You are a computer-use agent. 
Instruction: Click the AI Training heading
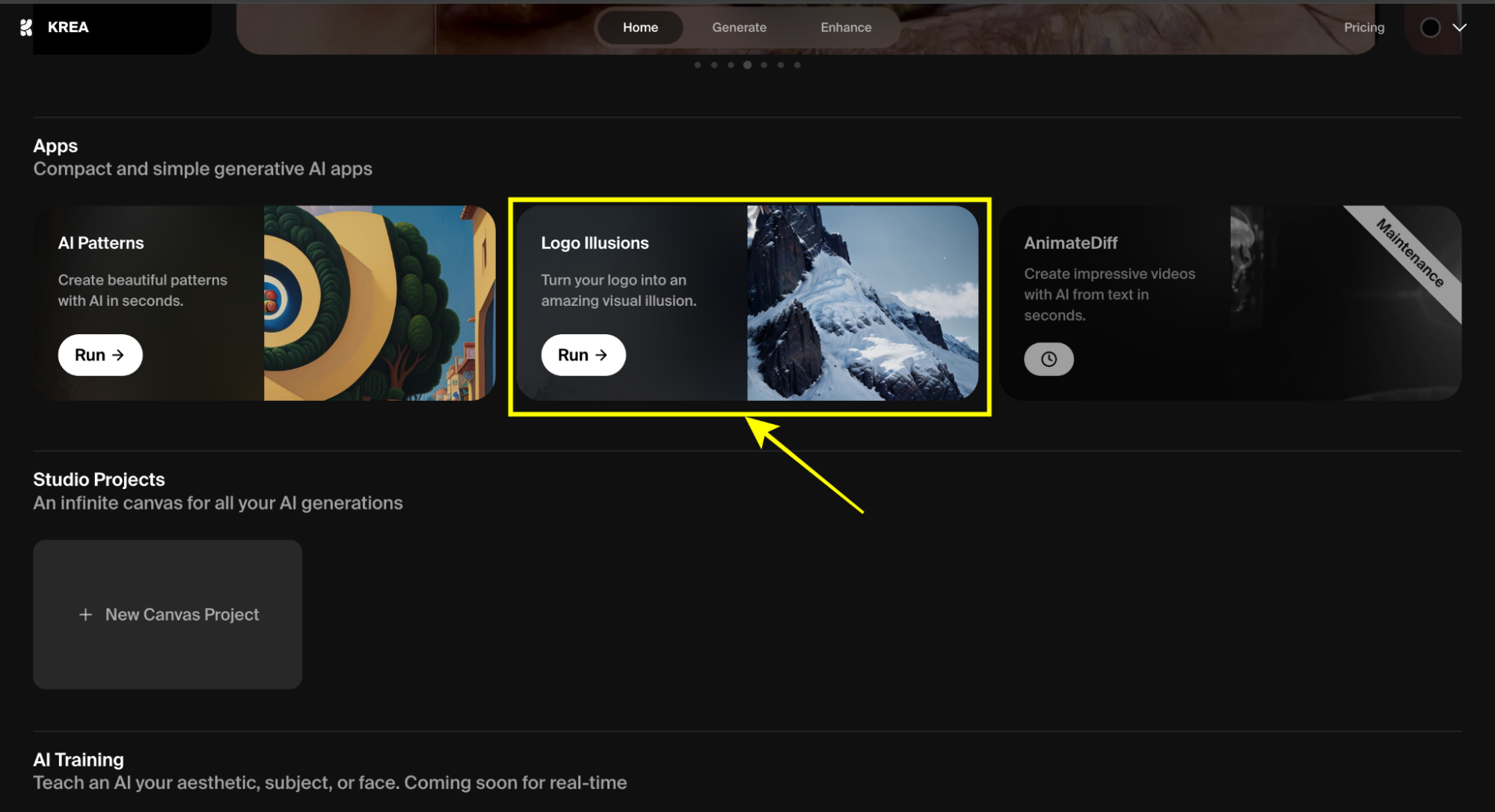(x=79, y=760)
